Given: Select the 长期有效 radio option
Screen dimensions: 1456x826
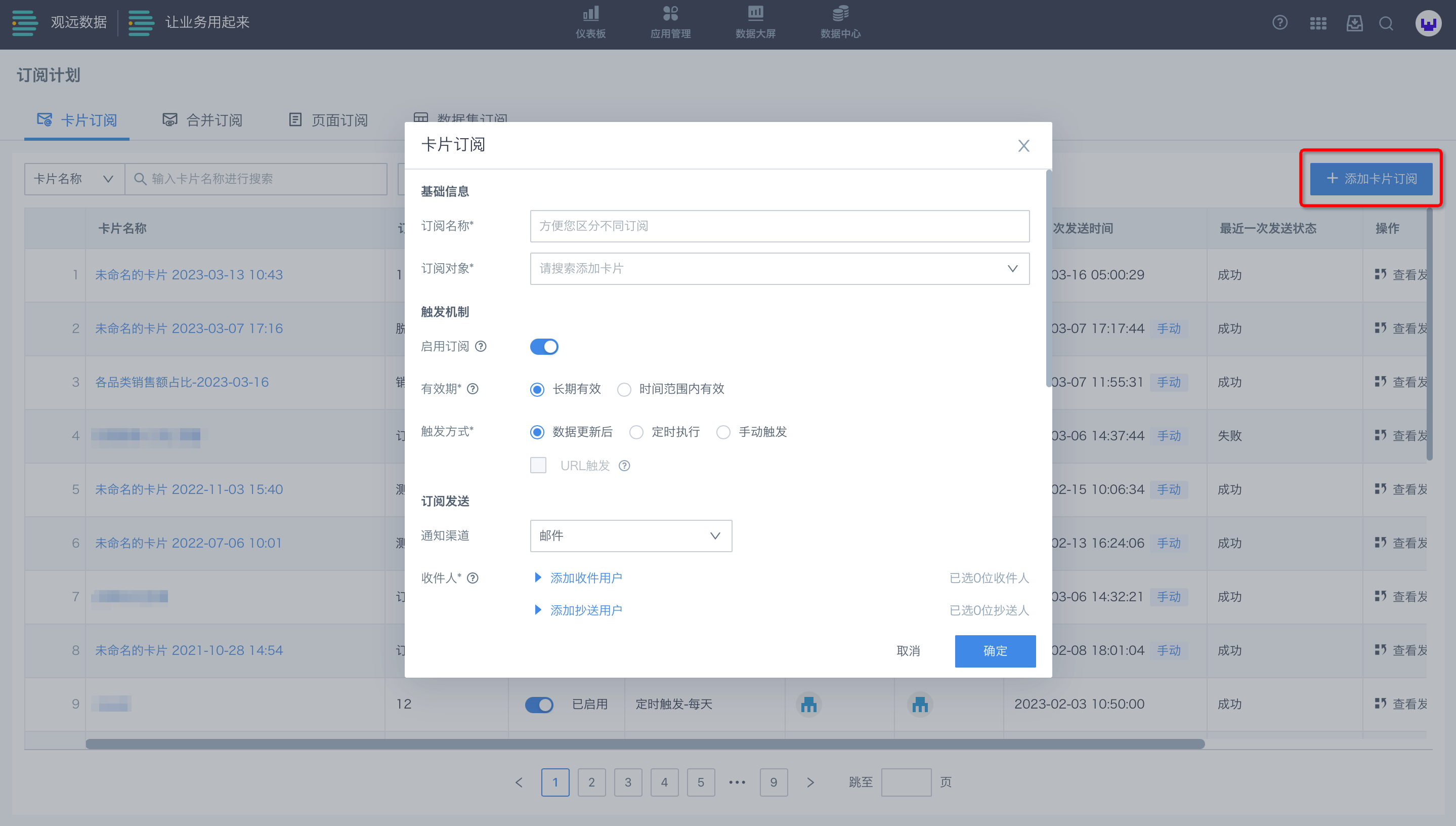Looking at the screenshot, I should [x=565, y=389].
